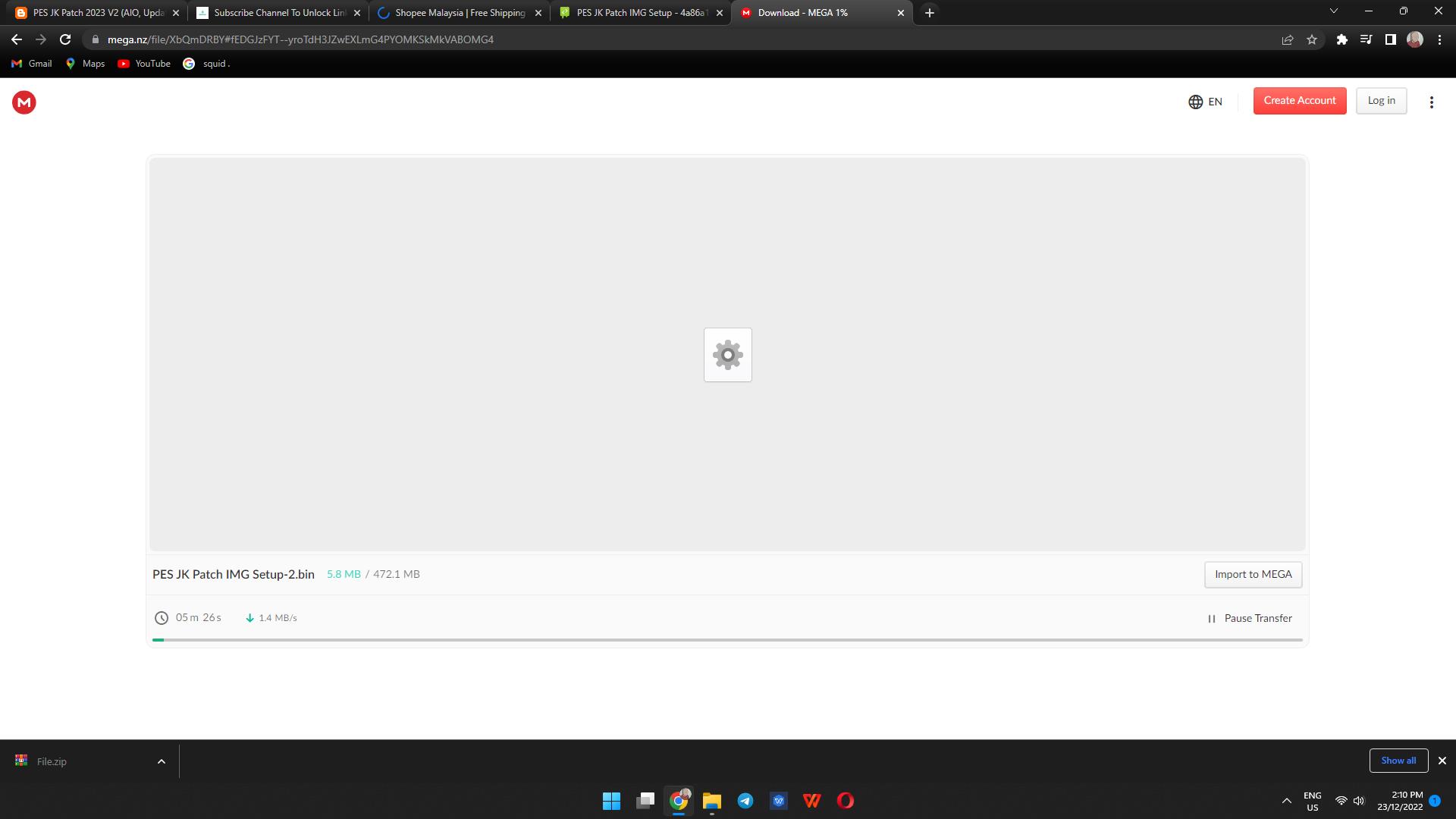Open Chrome extensions puzzle icon
Screen dimensions: 1456x819
(1341, 40)
